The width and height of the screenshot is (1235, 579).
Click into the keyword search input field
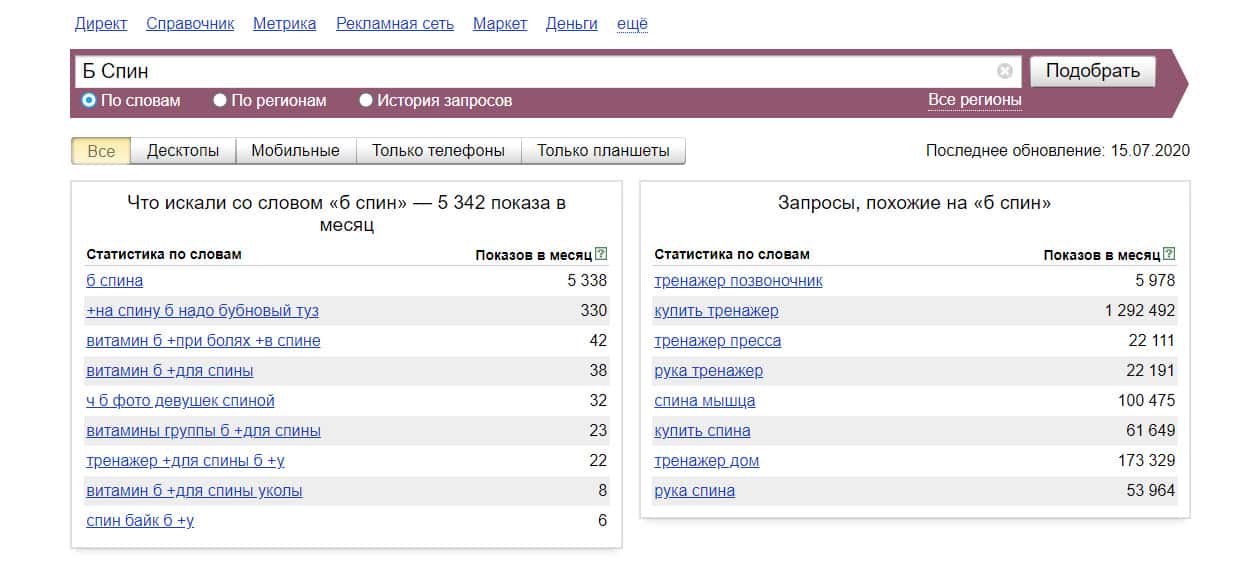(540, 71)
